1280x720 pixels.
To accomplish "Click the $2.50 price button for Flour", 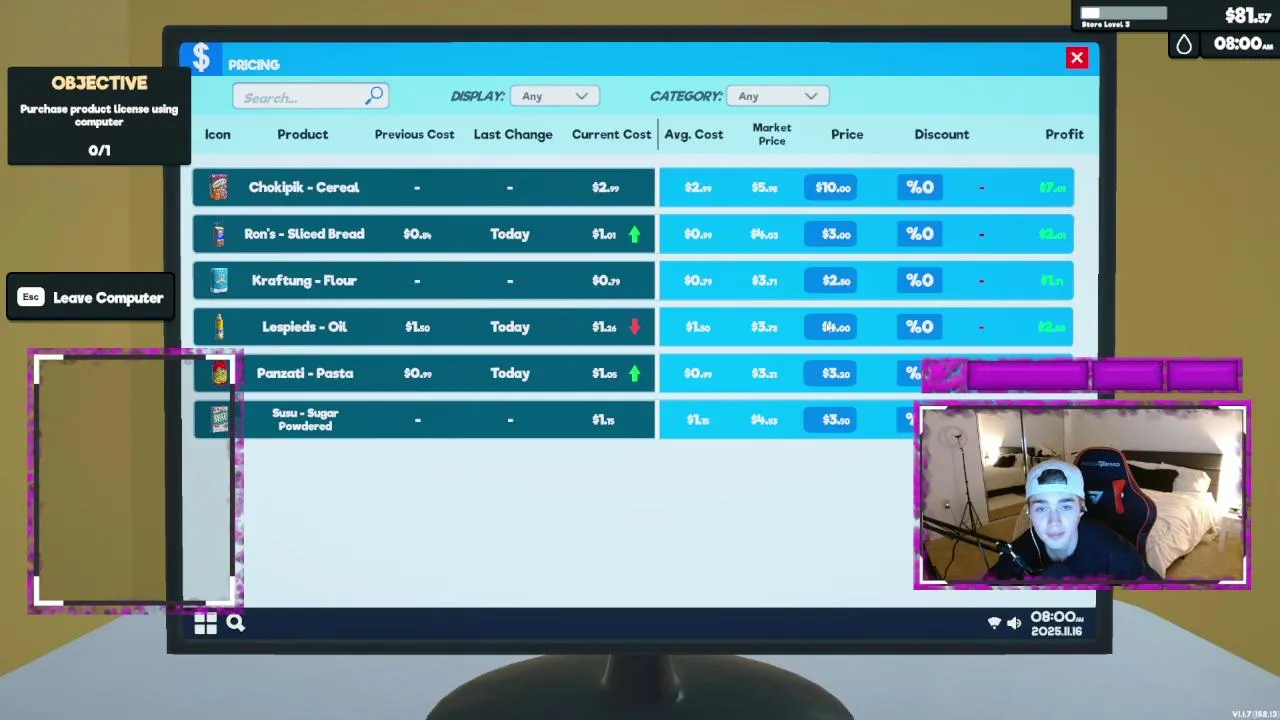I will coord(832,280).
